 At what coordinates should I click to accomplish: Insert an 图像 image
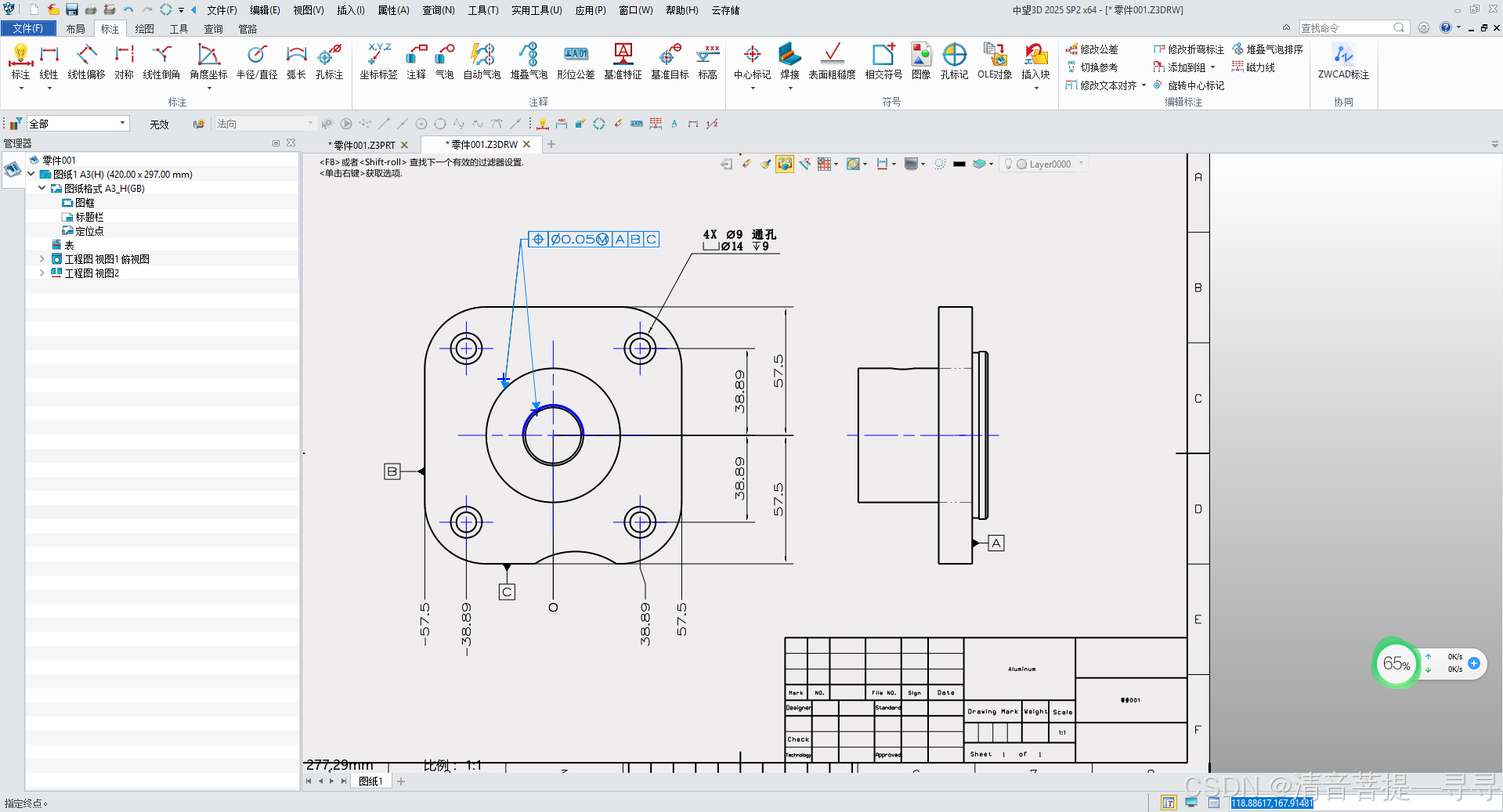(921, 61)
